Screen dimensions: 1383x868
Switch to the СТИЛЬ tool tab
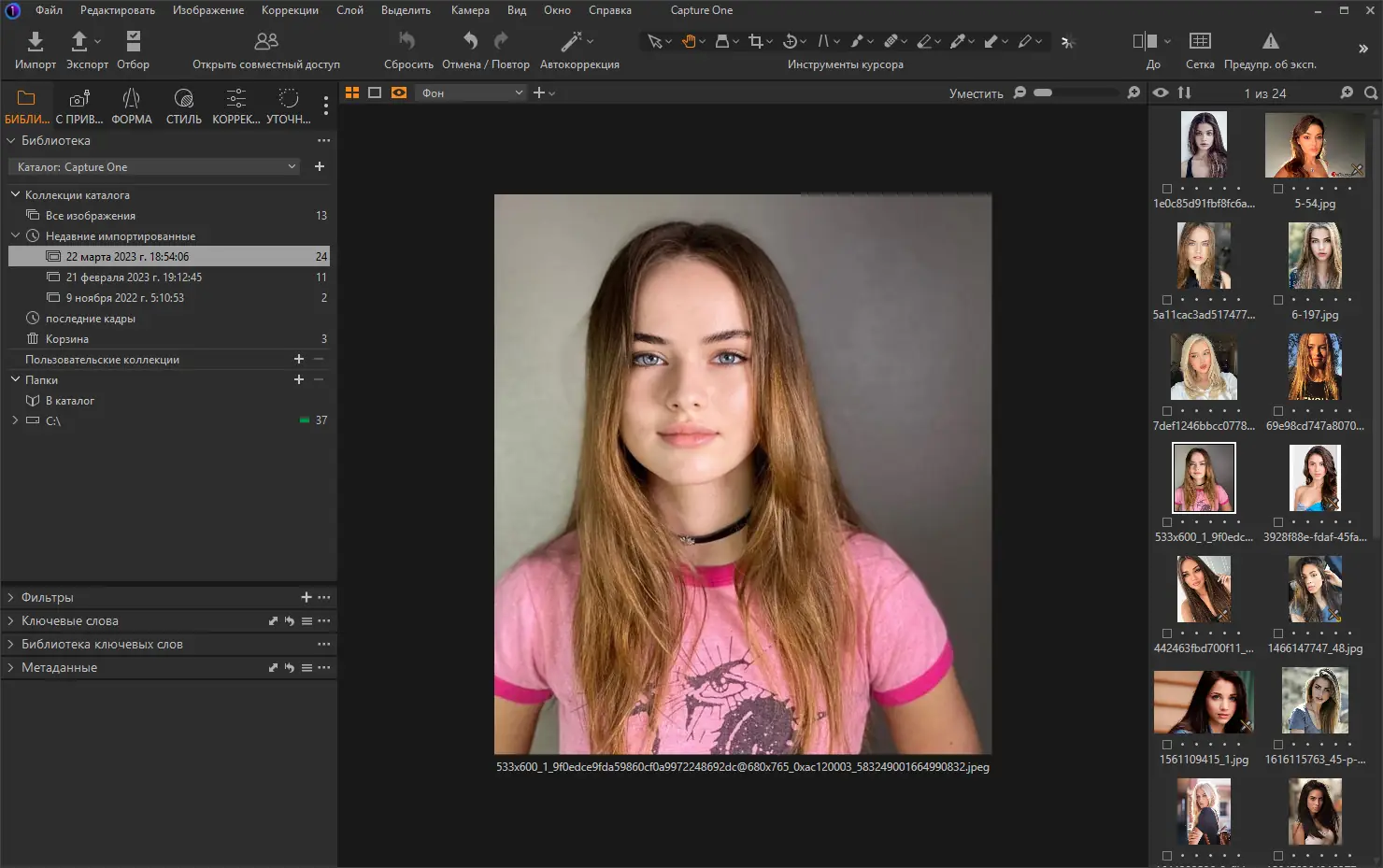point(183,106)
